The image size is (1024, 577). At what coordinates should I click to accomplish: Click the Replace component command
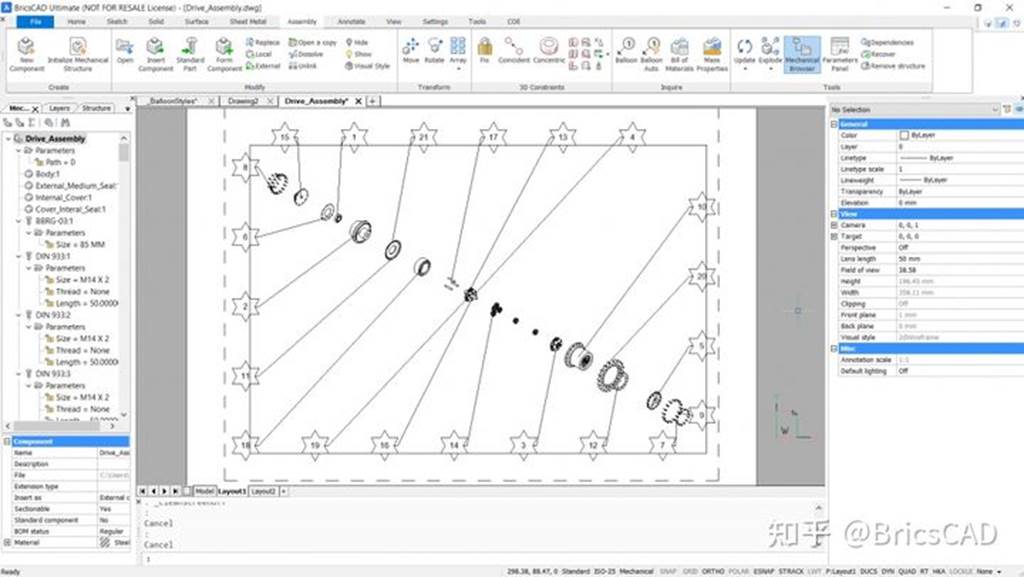(x=263, y=42)
